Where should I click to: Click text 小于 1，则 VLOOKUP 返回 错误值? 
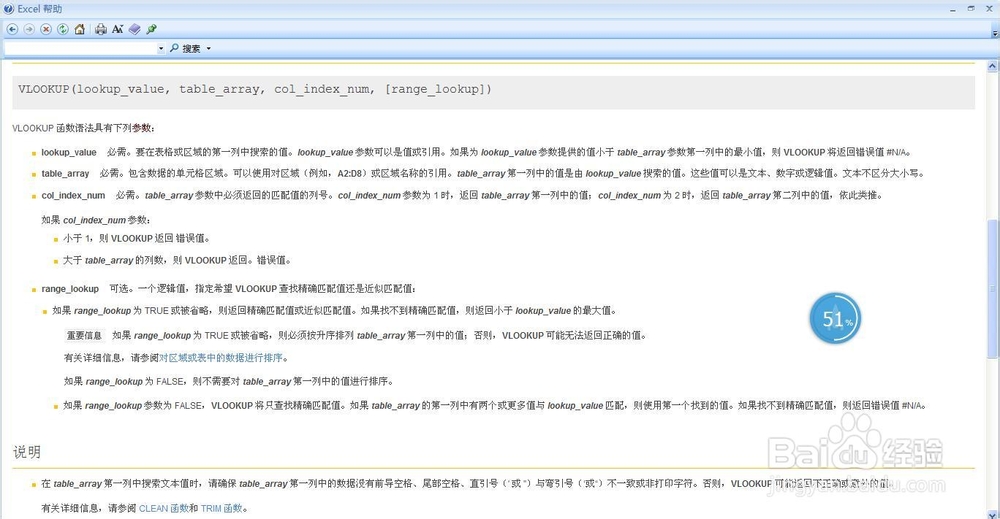click(x=136, y=238)
